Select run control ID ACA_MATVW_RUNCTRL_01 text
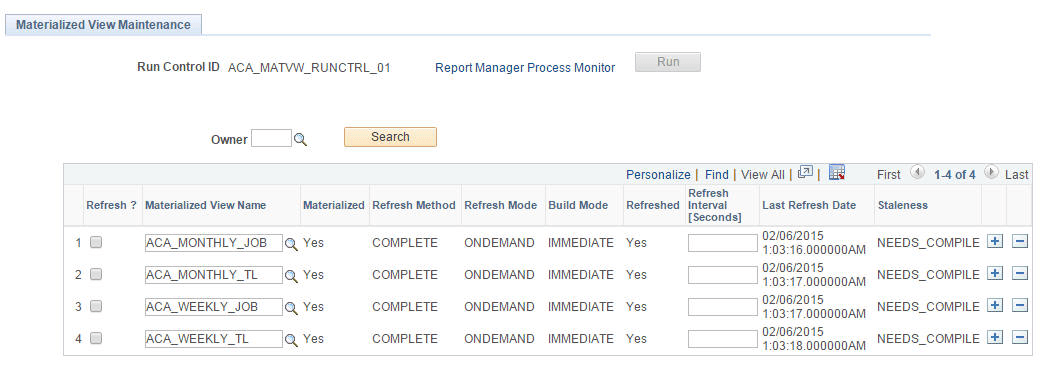This screenshot has height=369, width=1056. coord(309,67)
